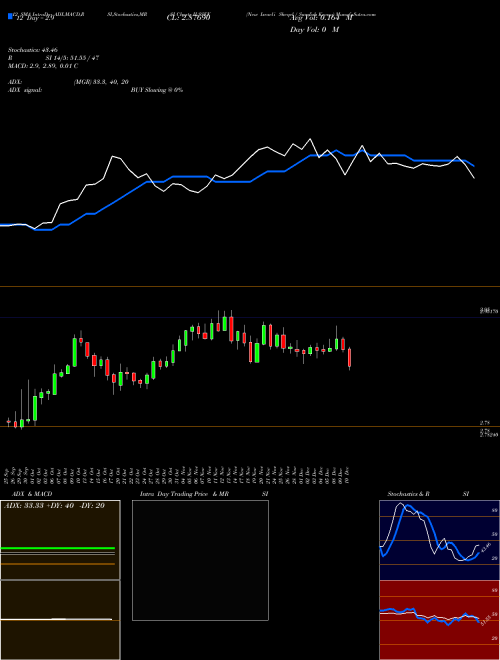
Task: Select the '12 Day = 2.9' legend text
Action: click(35, 18)
